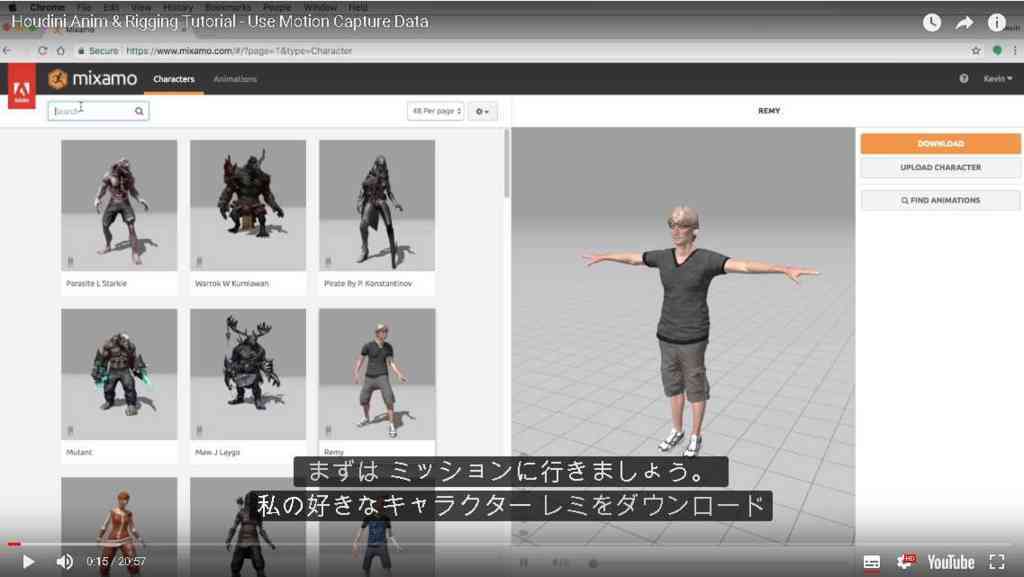Image resolution: width=1024 pixels, height=577 pixels.
Task: Open the Kevin account menu
Action: pos(997,78)
